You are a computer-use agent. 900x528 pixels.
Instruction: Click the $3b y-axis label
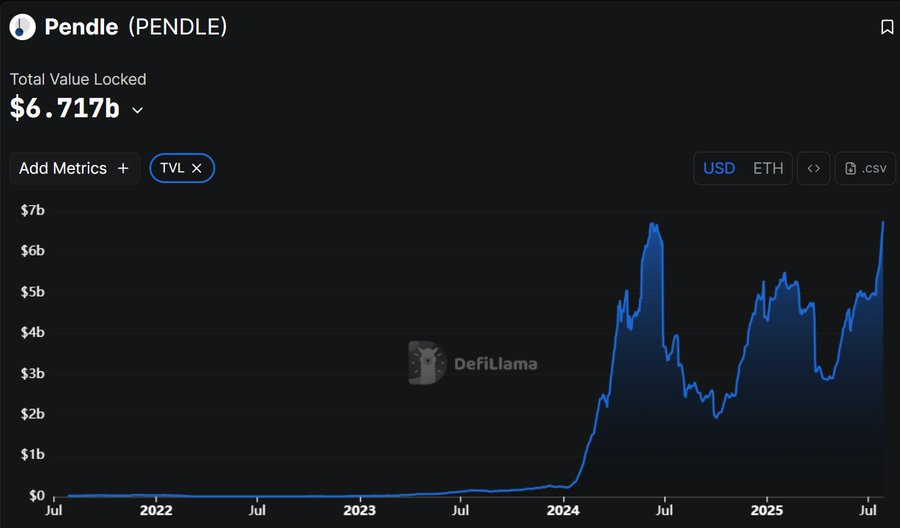(33, 373)
